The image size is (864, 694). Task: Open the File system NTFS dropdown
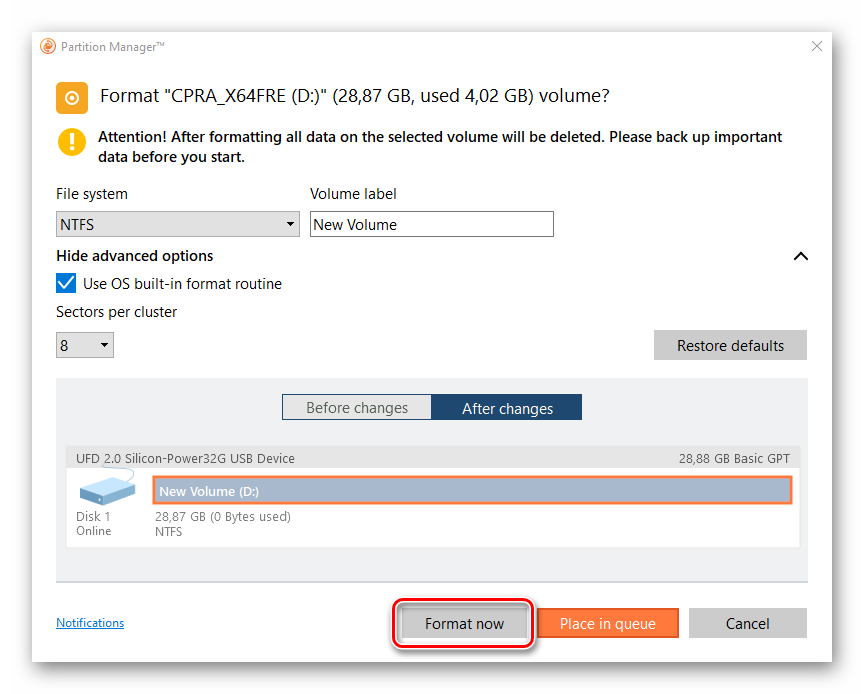click(178, 224)
